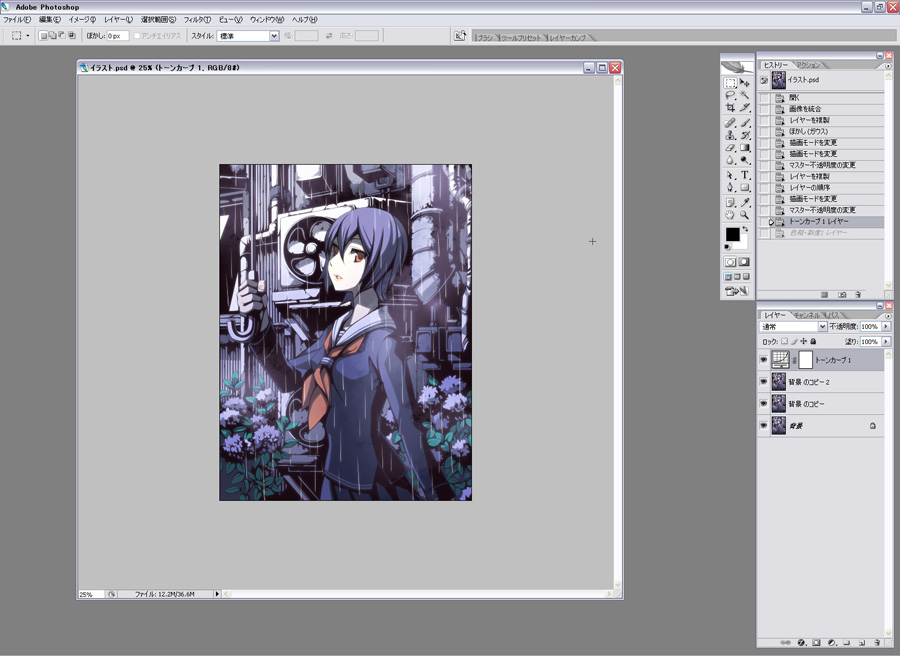The height and width of the screenshot is (656, 900).
Task: Open status bar info popup arrow
Action: [x=217, y=594]
